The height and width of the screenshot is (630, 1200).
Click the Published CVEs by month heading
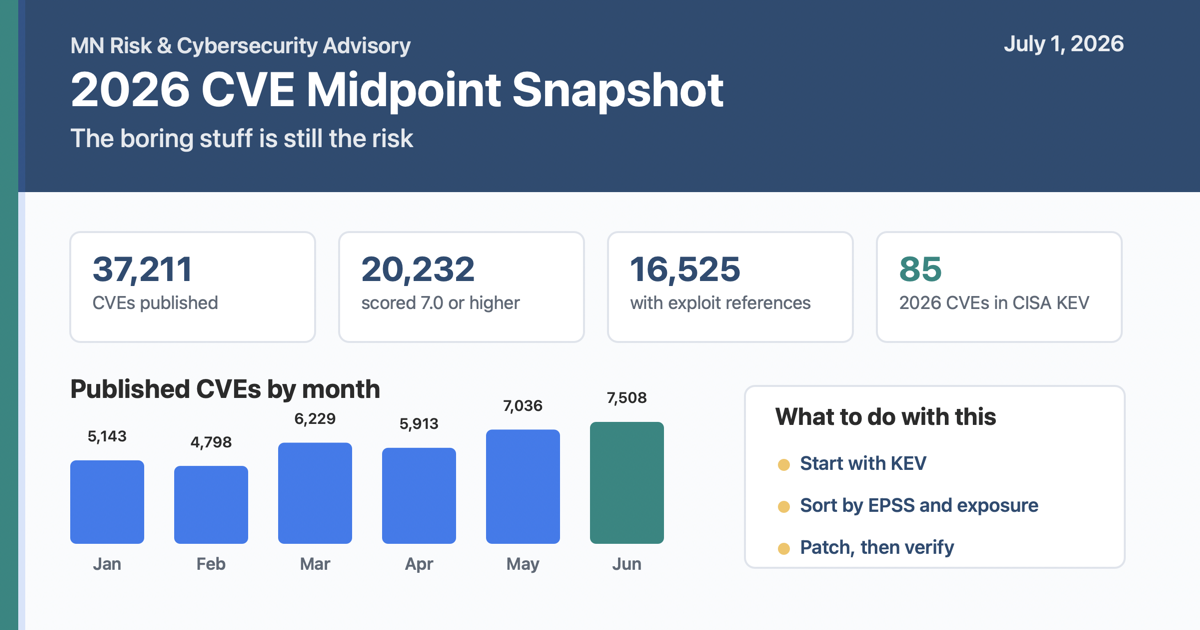(x=225, y=389)
